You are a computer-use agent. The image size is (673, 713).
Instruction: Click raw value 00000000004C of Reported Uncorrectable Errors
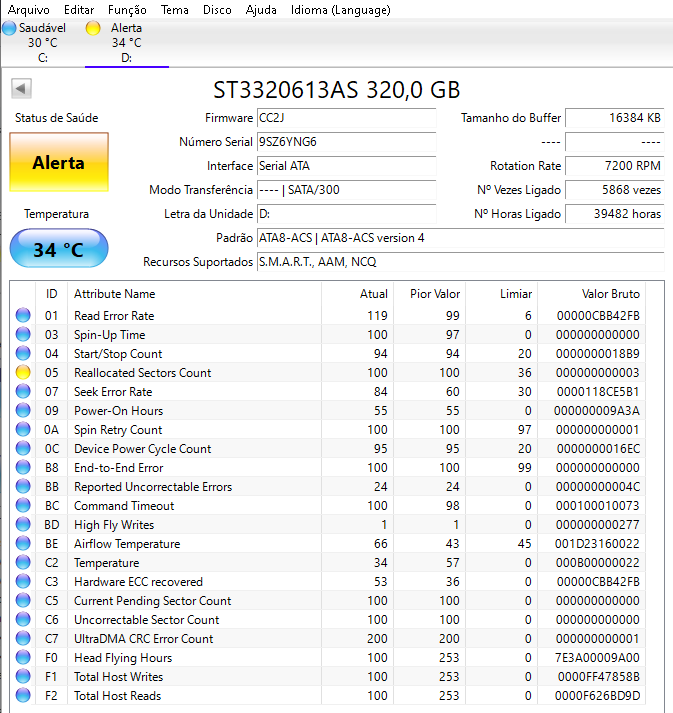[598, 487]
